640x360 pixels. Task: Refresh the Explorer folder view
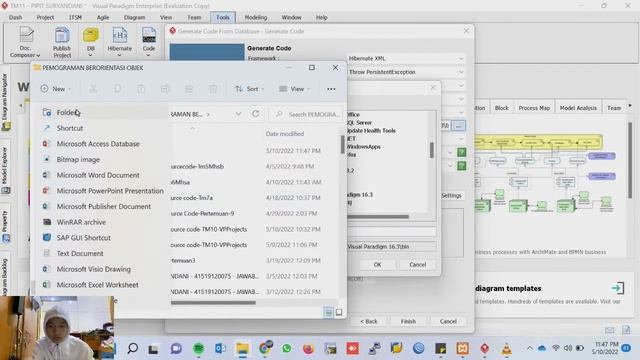pyautogui.click(x=256, y=114)
